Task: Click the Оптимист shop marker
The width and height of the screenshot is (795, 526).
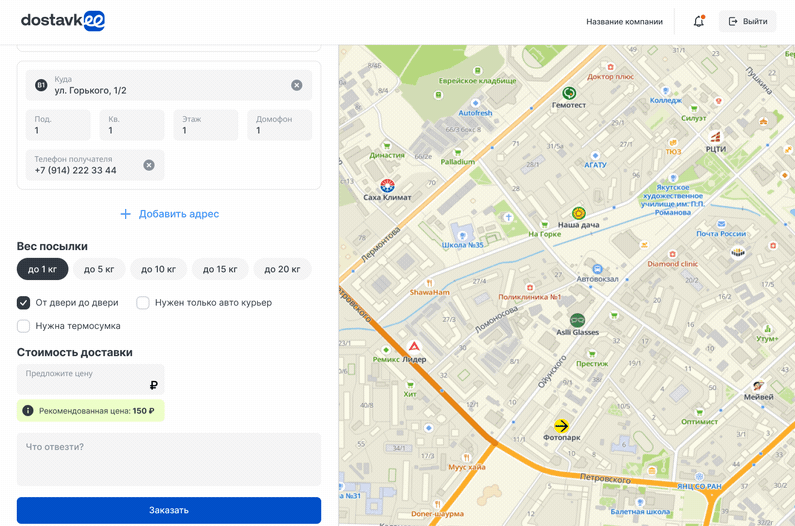Action: (700, 412)
